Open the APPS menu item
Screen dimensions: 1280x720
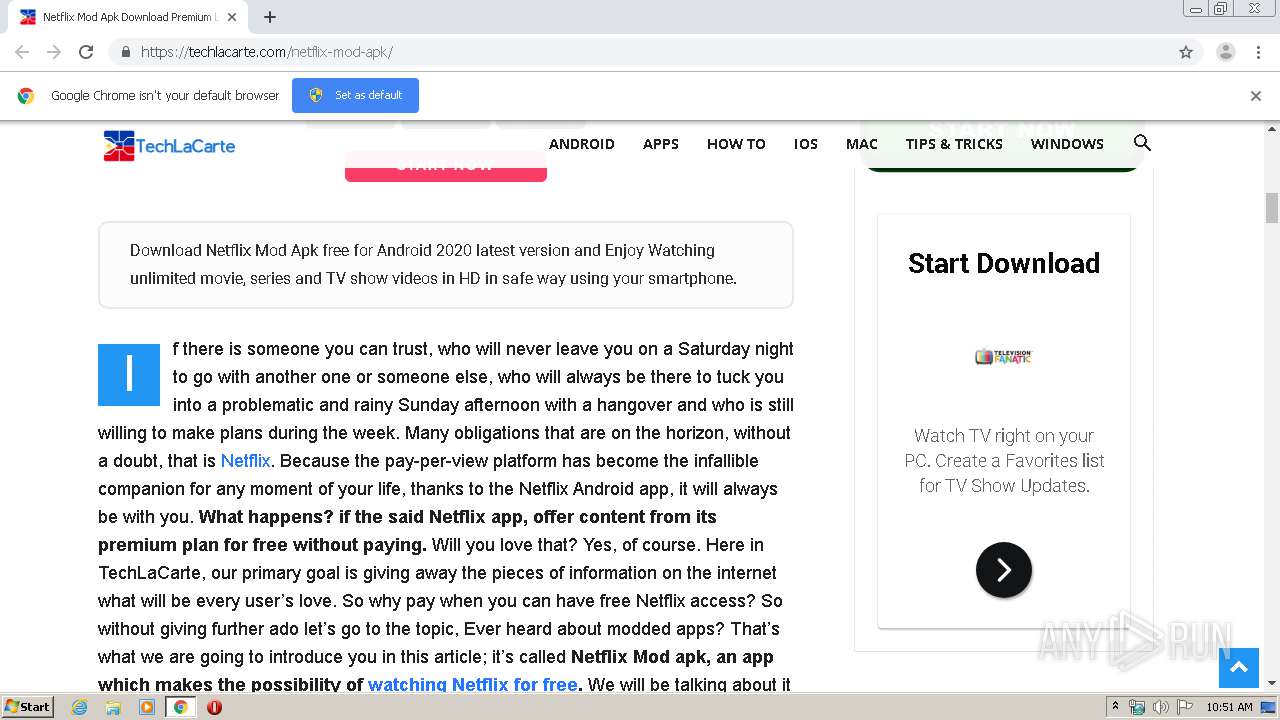(x=661, y=144)
